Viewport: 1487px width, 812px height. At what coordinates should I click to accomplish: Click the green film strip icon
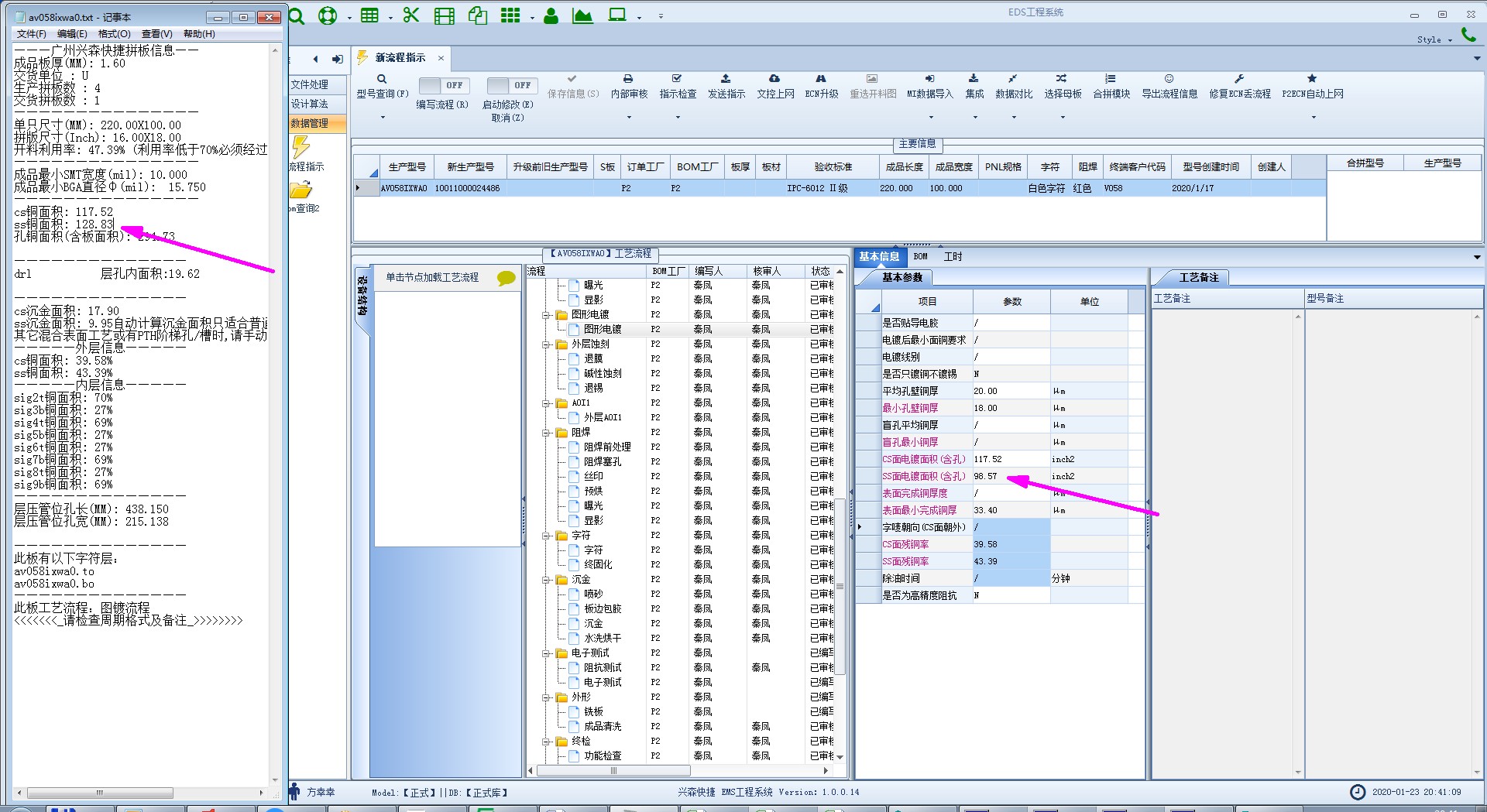pos(445,15)
